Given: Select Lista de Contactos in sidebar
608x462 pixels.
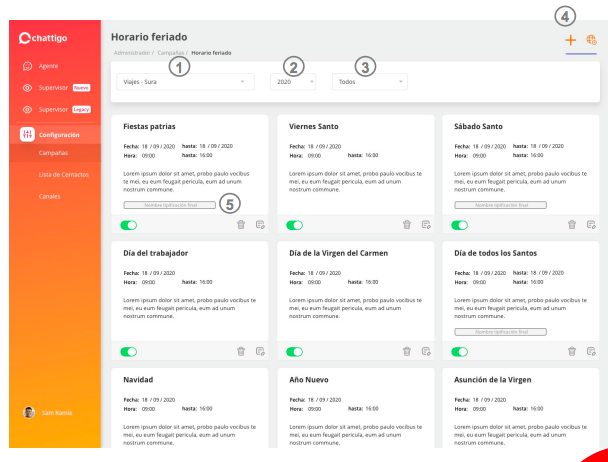Looking at the screenshot, I should [62, 174].
